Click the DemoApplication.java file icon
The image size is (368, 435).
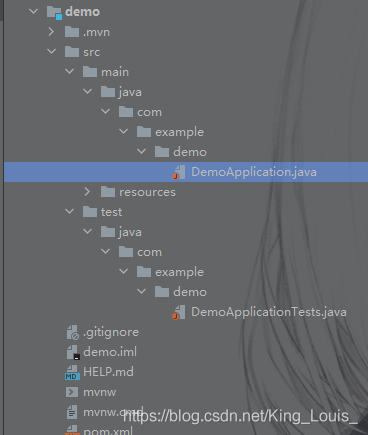click(179, 172)
